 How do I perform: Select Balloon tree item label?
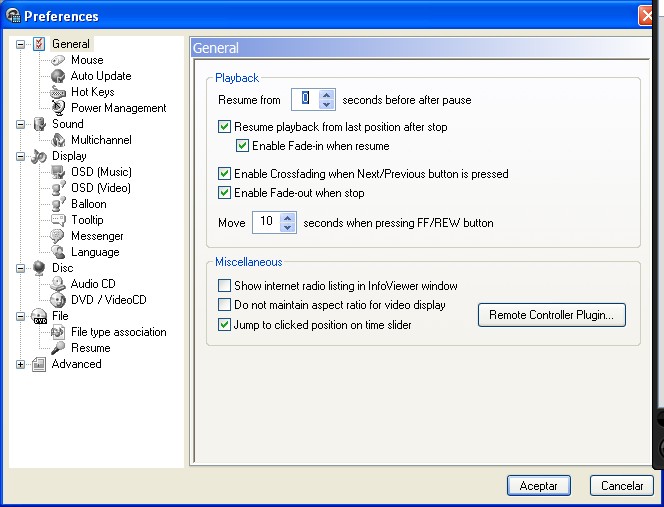(89, 204)
